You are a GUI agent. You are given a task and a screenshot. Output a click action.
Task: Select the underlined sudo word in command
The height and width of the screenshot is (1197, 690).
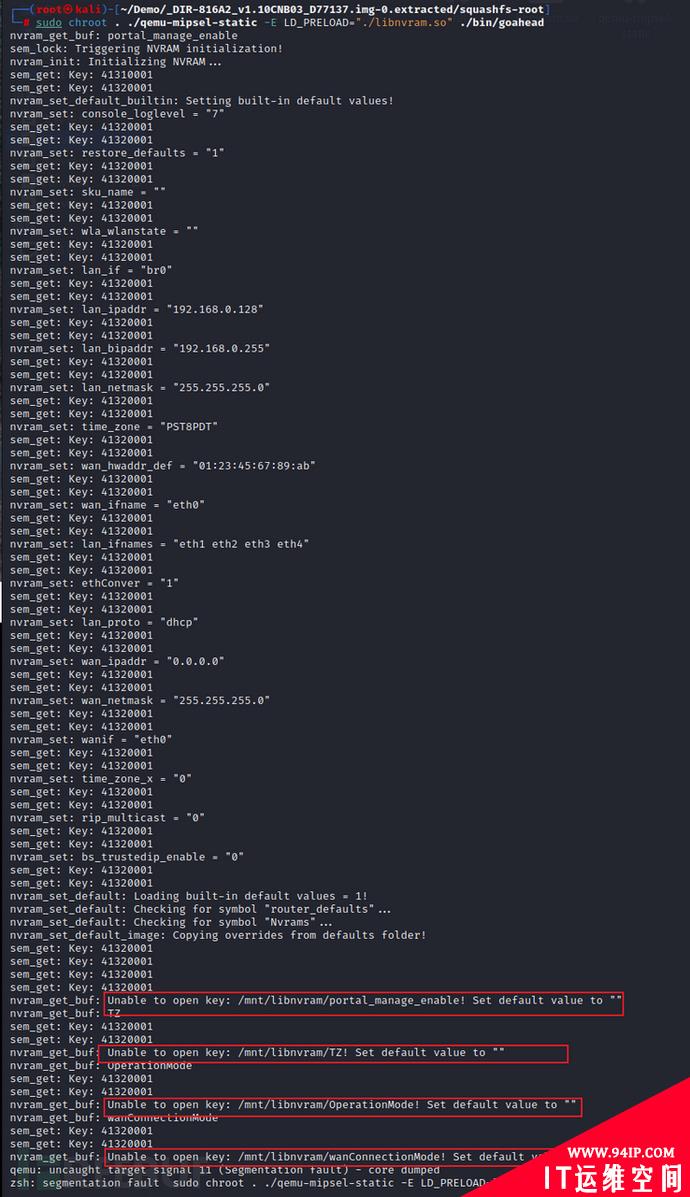[x=48, y=23]
